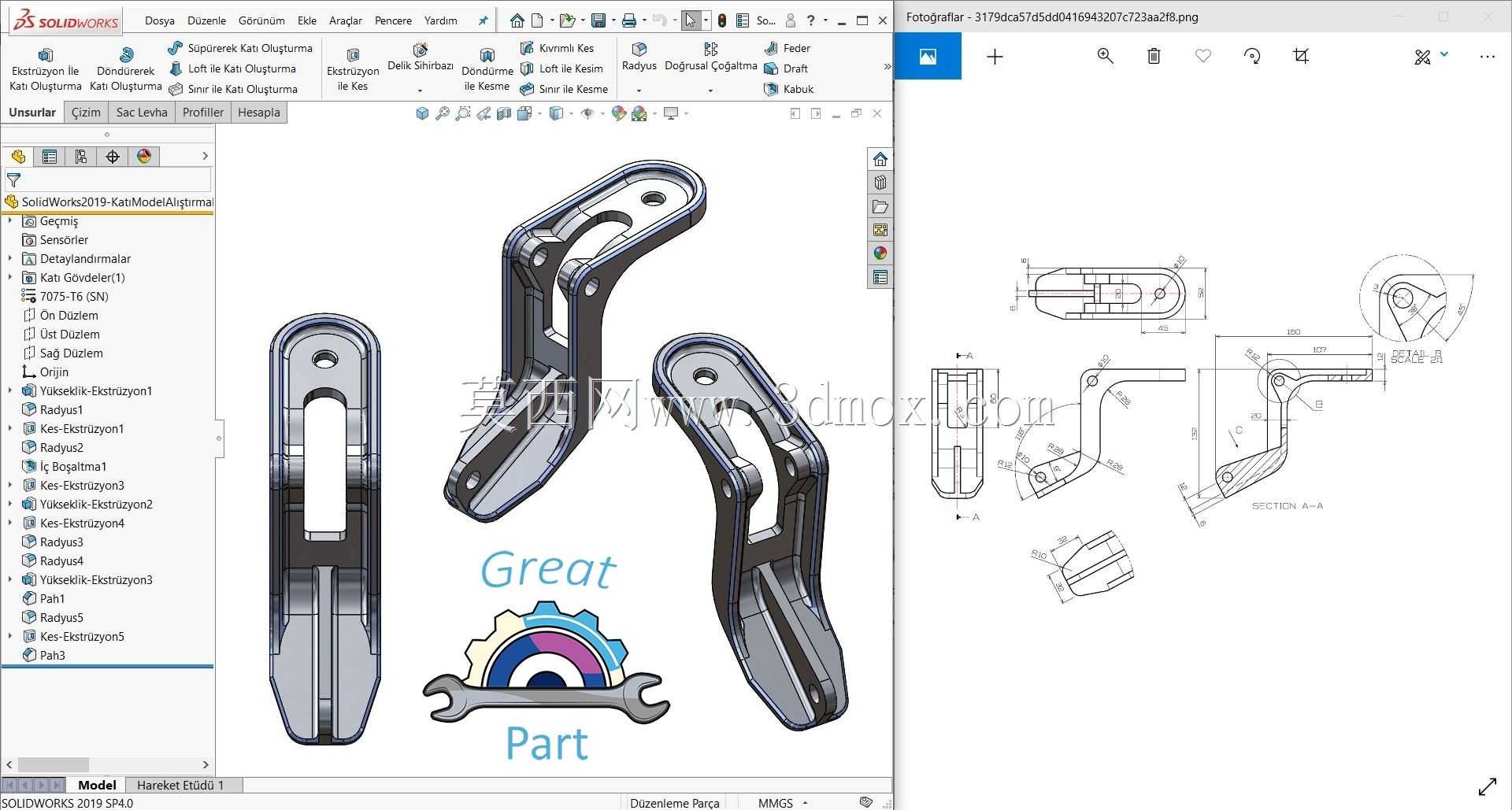Open the See more menu in Photos

tap(1487, 56)
